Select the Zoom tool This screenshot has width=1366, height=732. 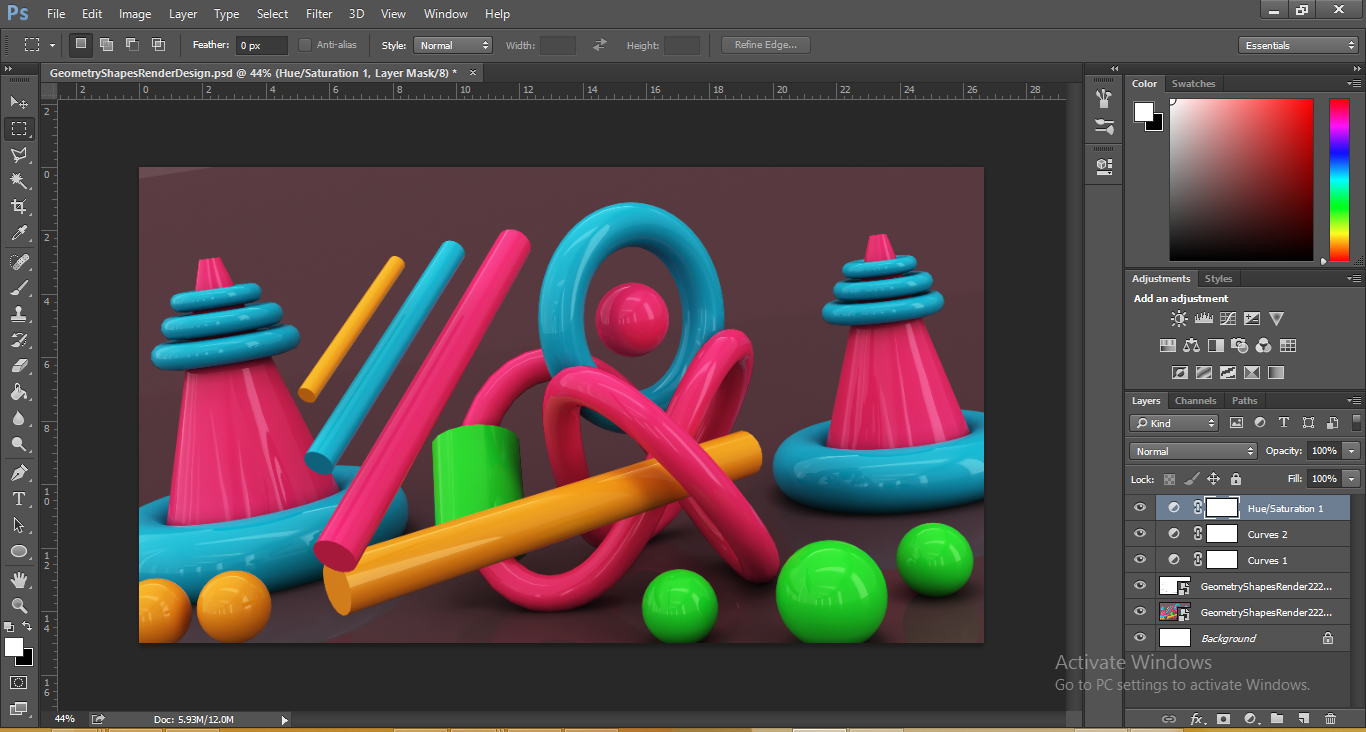tap(18, 605)
